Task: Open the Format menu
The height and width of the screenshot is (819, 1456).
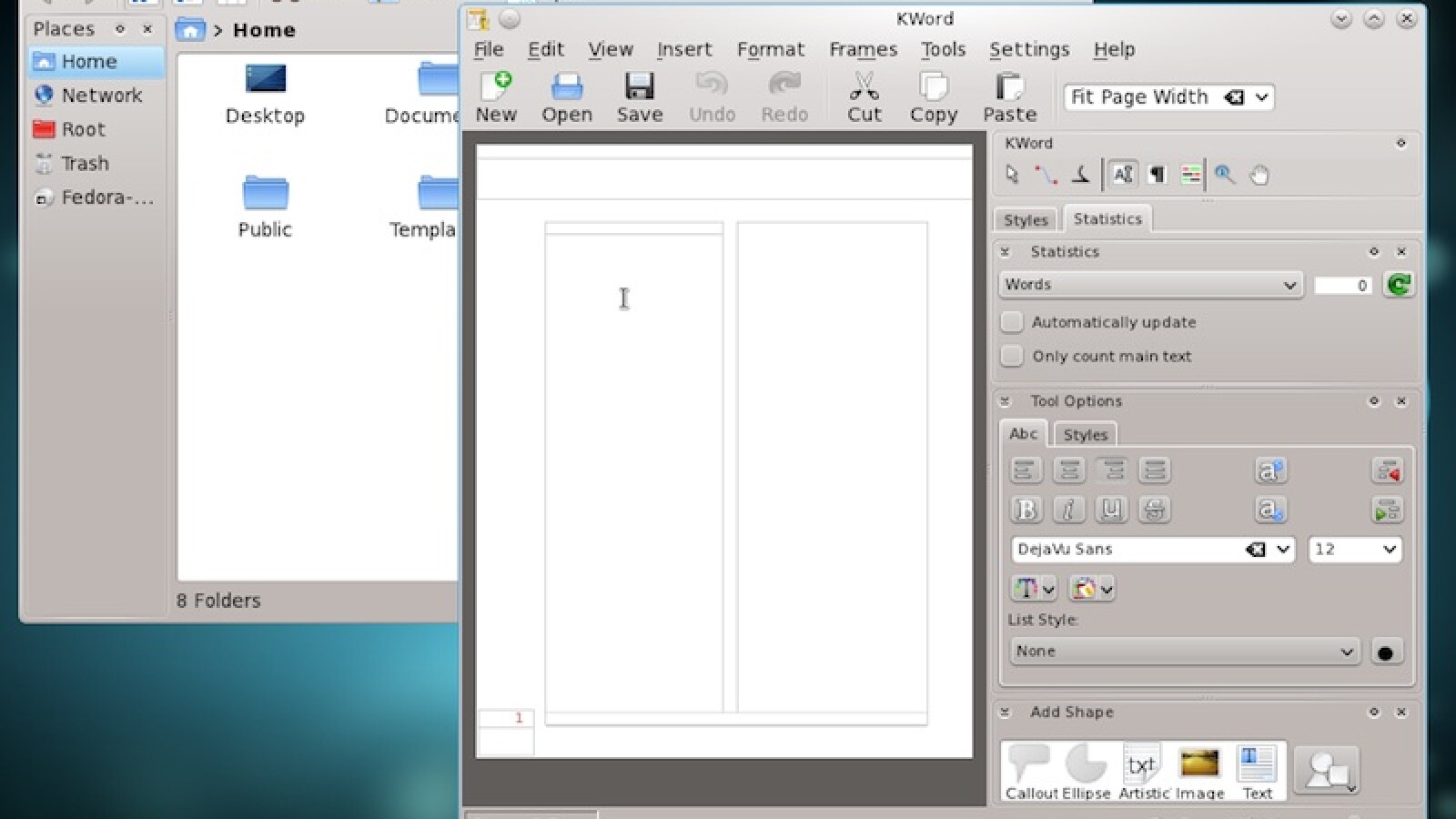Action: [x=770, y=50]
